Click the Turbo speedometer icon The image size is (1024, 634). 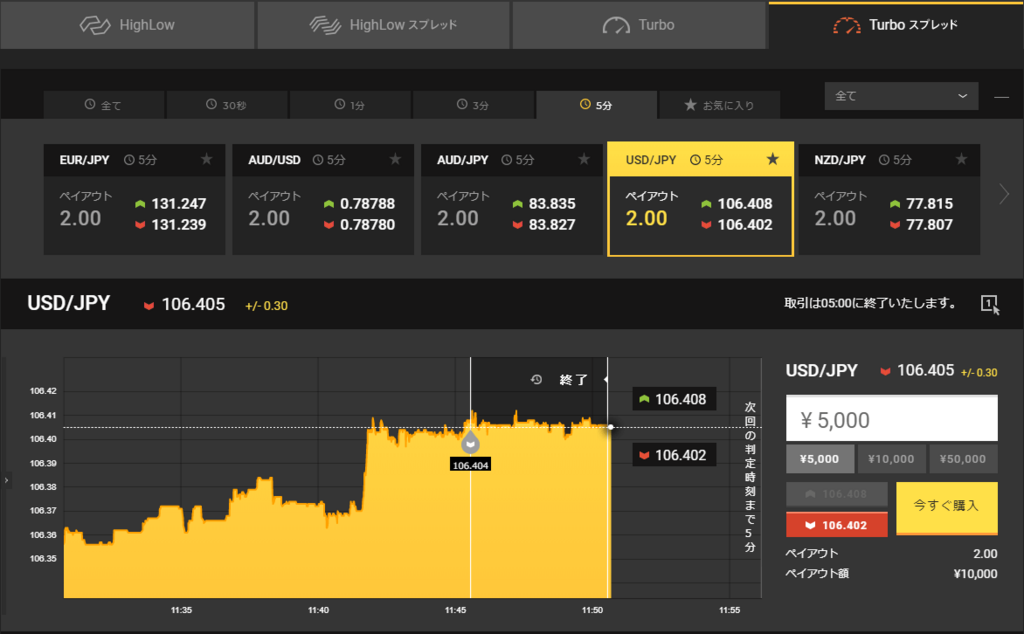coord(614,24)
